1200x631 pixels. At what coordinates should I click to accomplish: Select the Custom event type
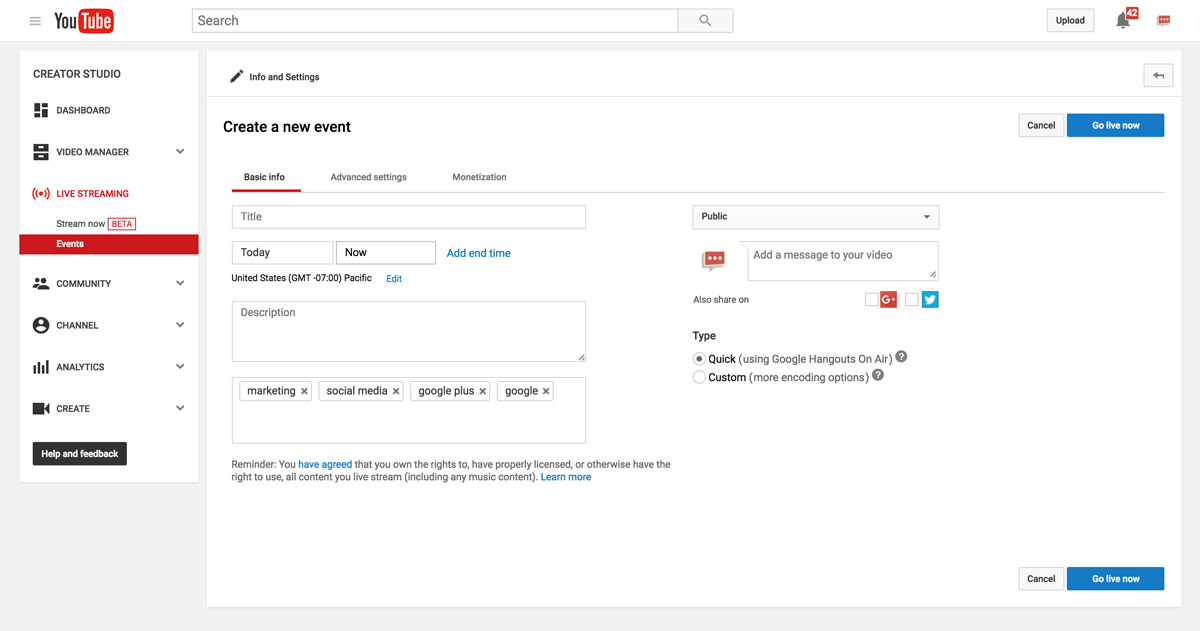click(699, 377)
